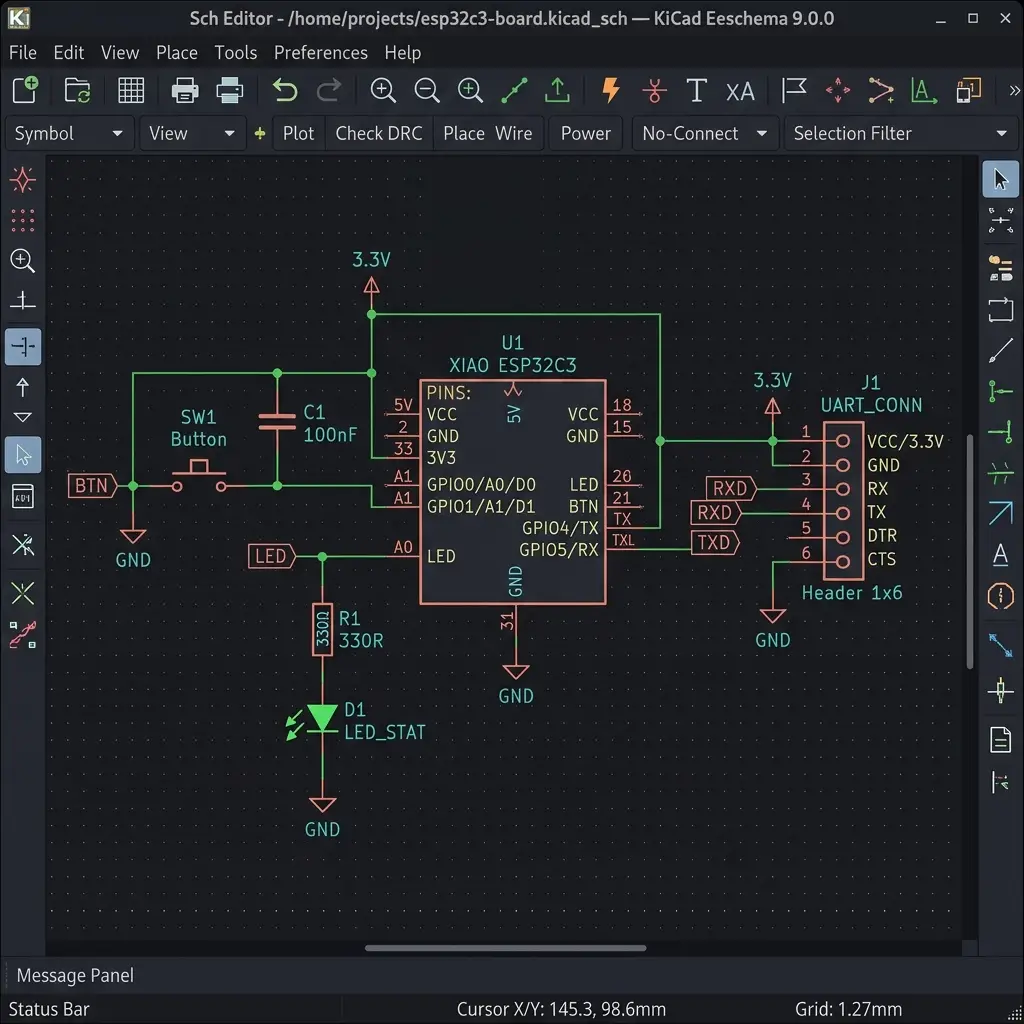Screen dimensions: 1024x1024
Task: Click the Plot button
Action: [298, 133]
